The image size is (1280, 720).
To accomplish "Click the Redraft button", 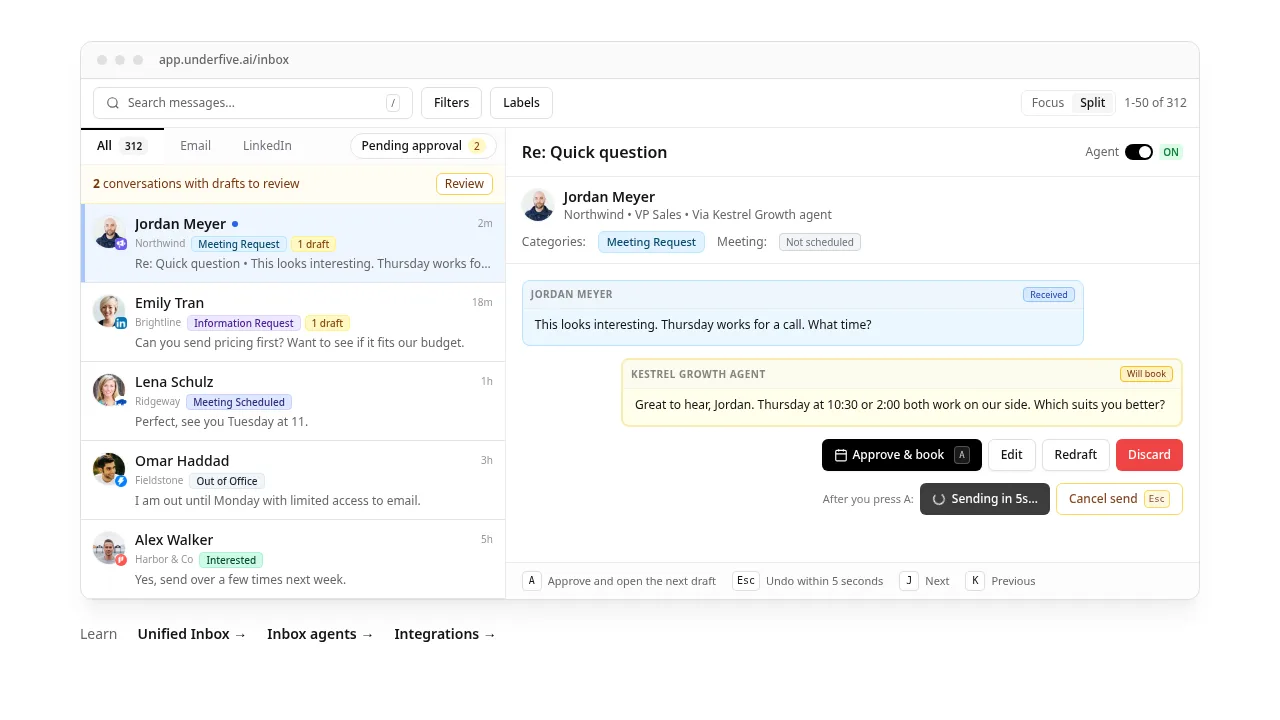I will (1076, 455).
